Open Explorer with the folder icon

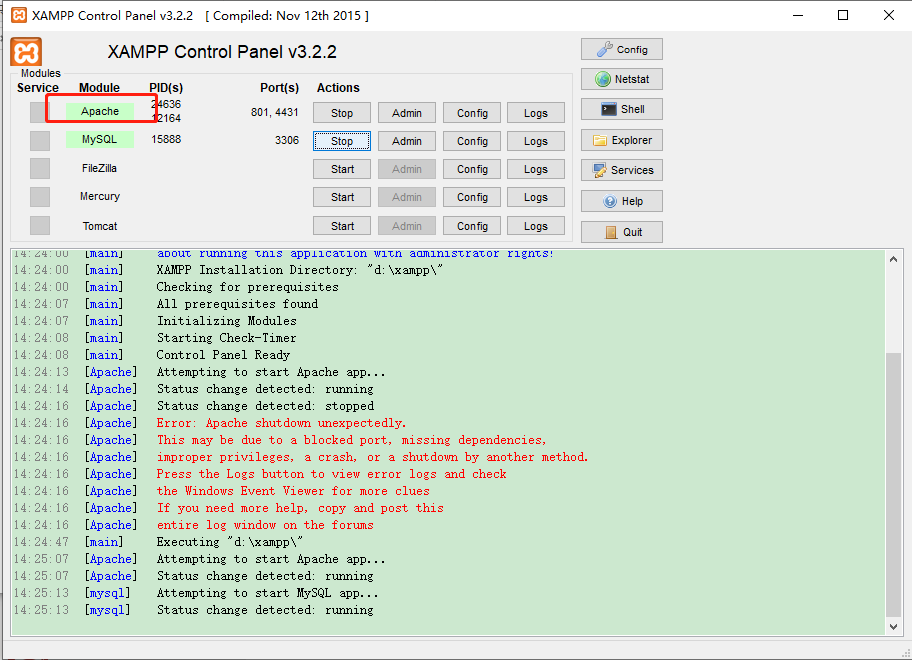(622, 140)
